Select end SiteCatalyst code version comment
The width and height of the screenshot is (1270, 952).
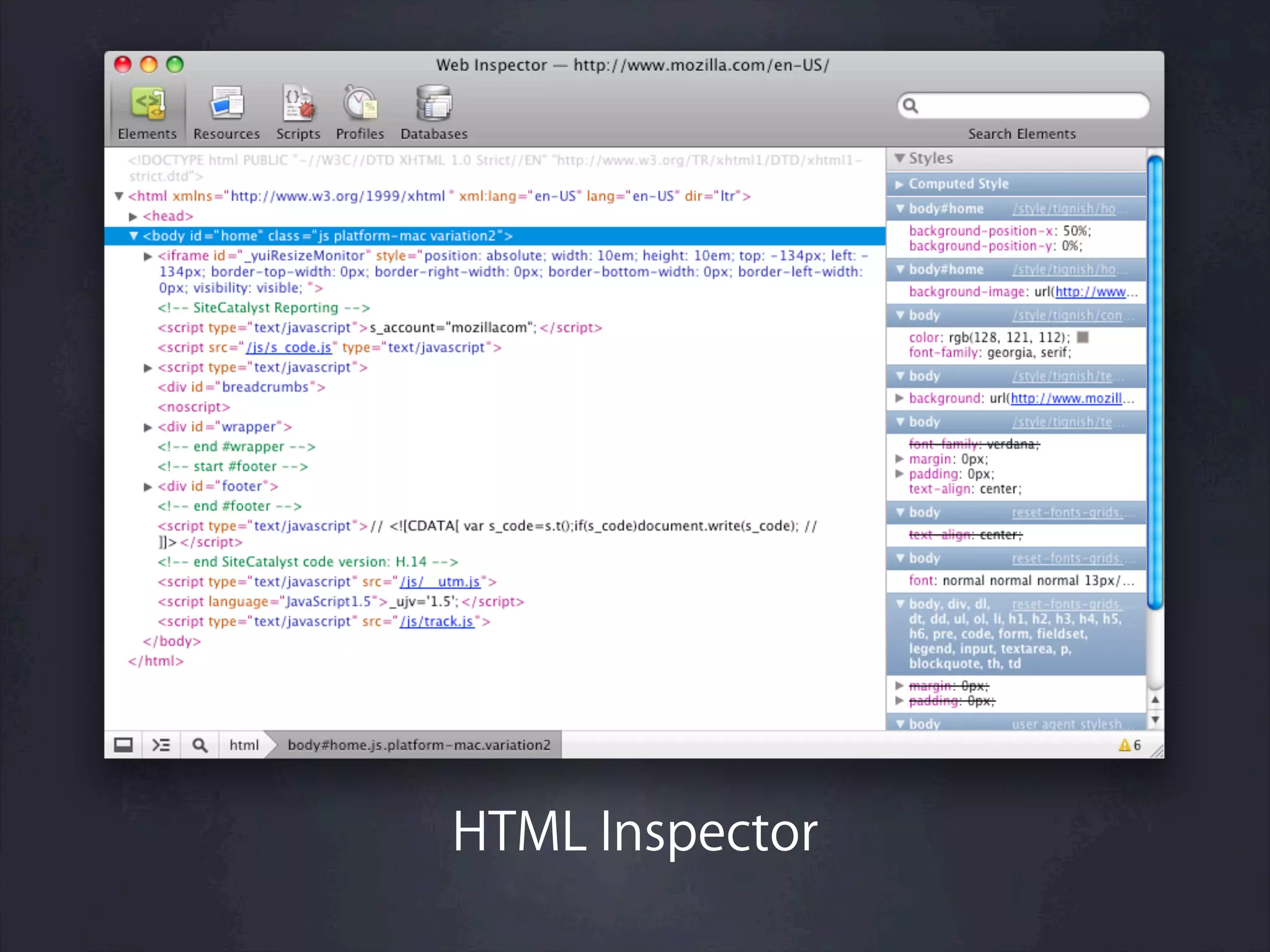pos(308,562)
